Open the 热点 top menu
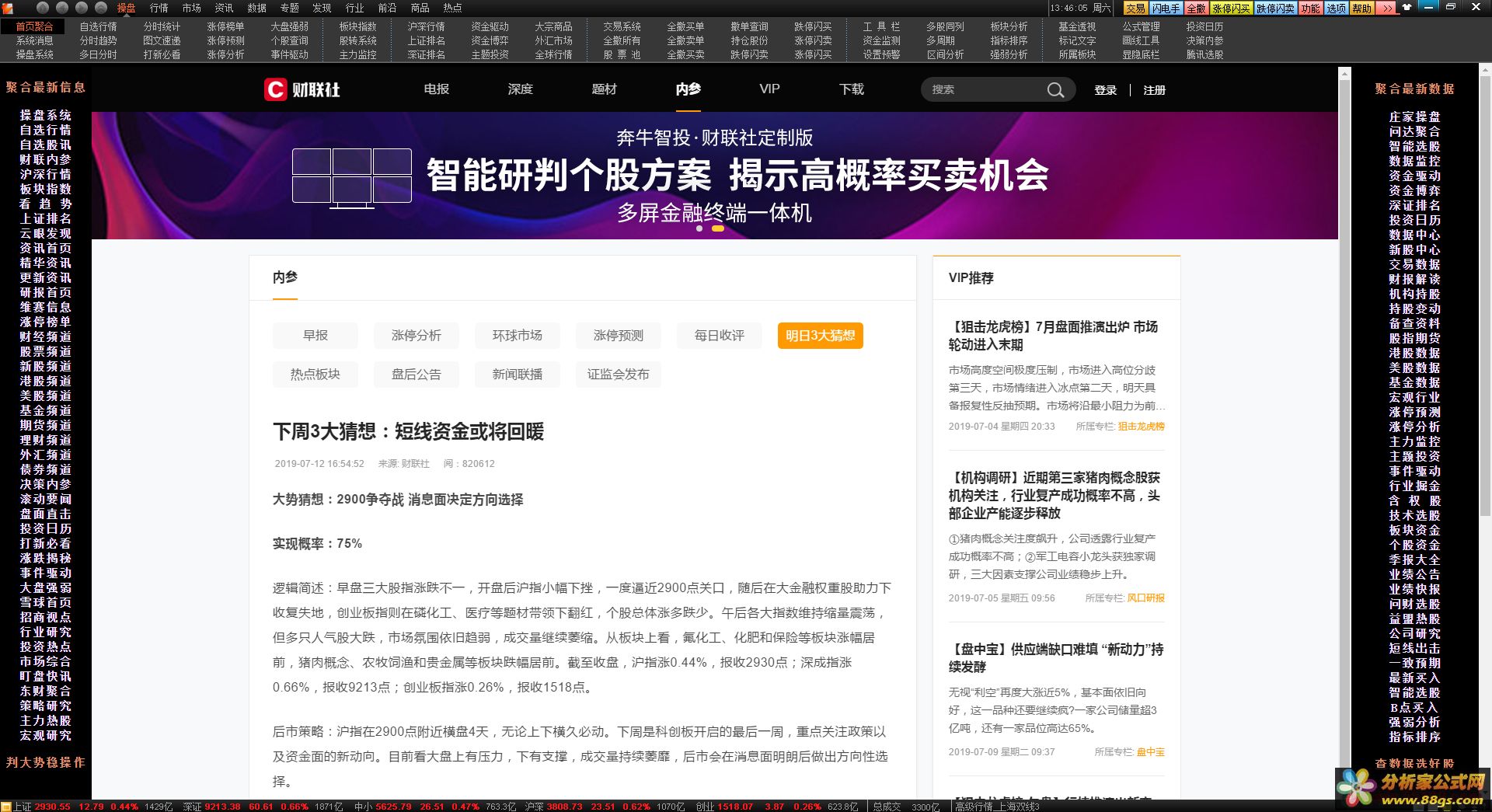Screen dimensions: 1492x812 452,8
